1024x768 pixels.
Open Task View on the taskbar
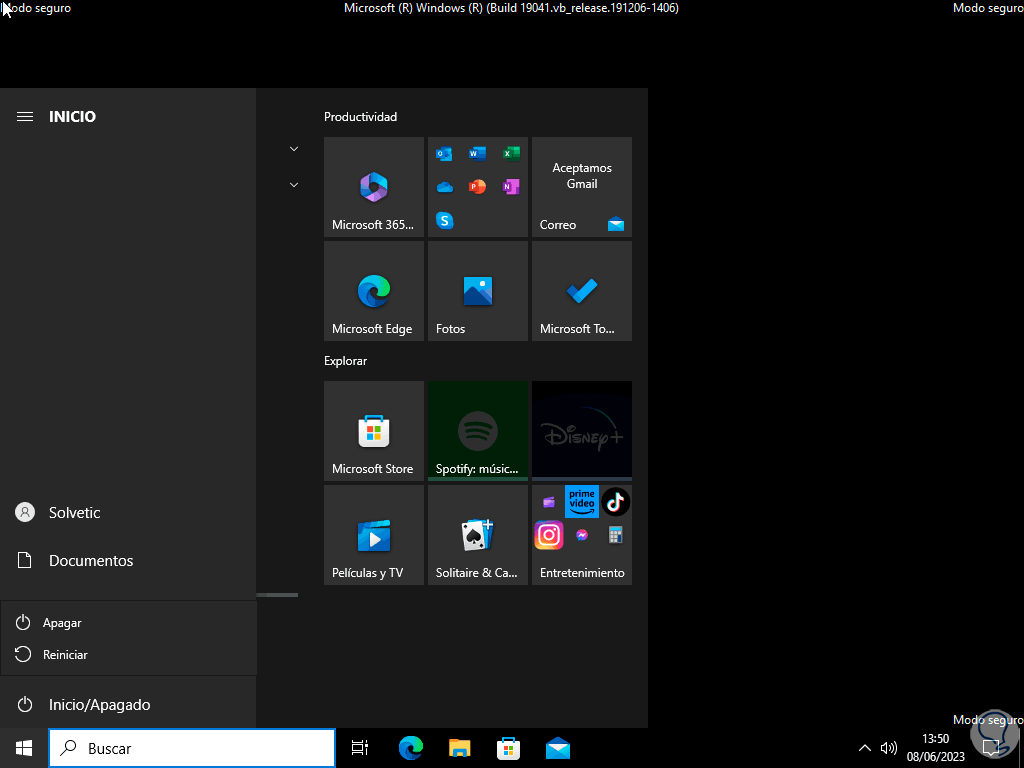[x=360, y=748]
